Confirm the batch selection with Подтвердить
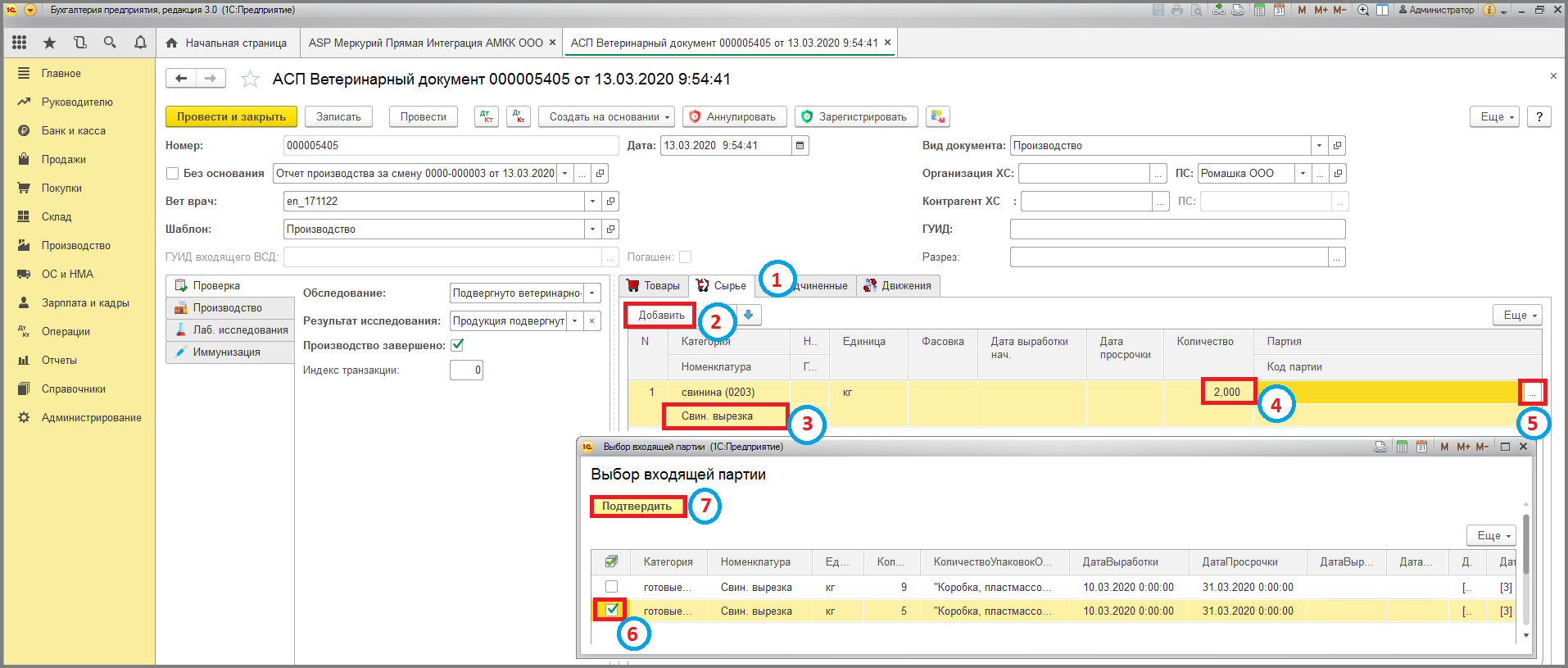This screenshot has height=668, width=1568. pyautogui.click(x=637, y=506)
